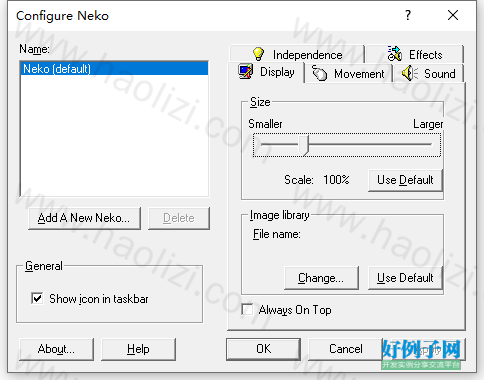This screenshot has height=380, width=484.
Task: Click Use Default in the Size group
Action: click(x=405, y=180)
